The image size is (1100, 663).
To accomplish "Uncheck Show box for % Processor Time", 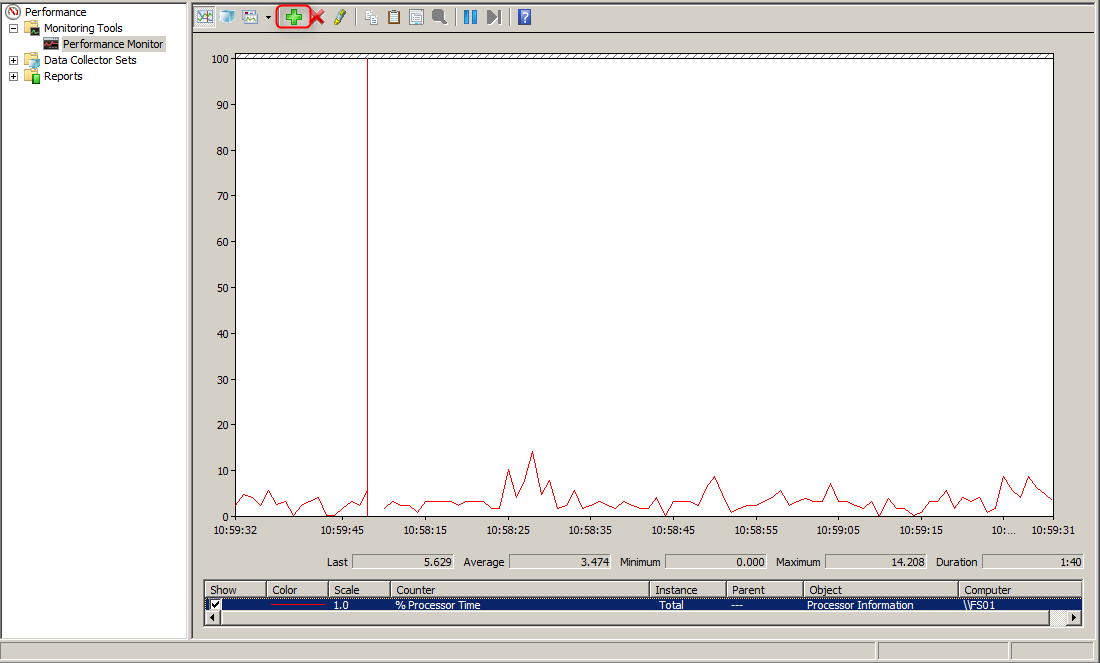I will point(215,605).
